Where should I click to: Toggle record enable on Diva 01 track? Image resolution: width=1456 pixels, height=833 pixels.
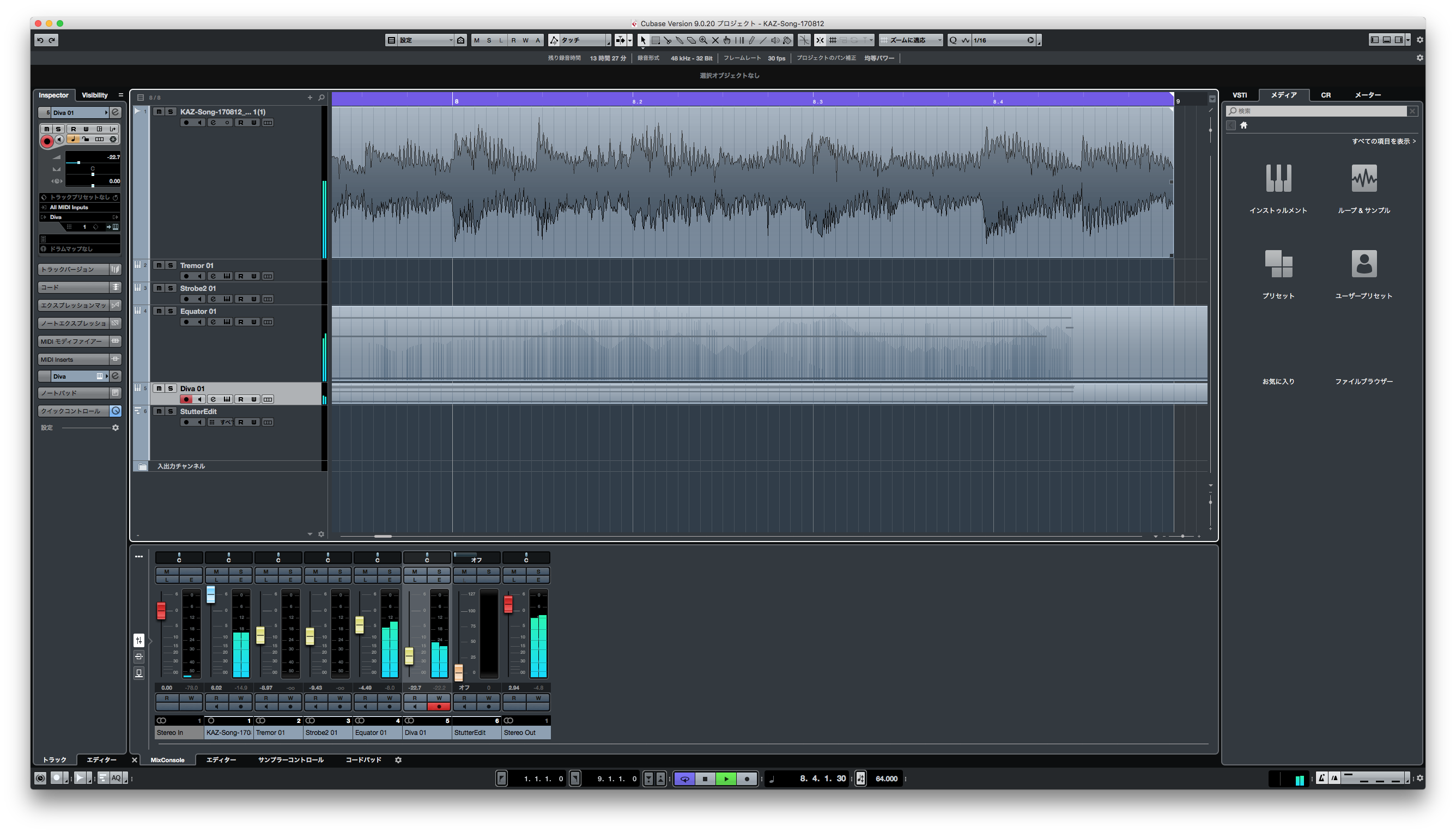pos(186,399)
